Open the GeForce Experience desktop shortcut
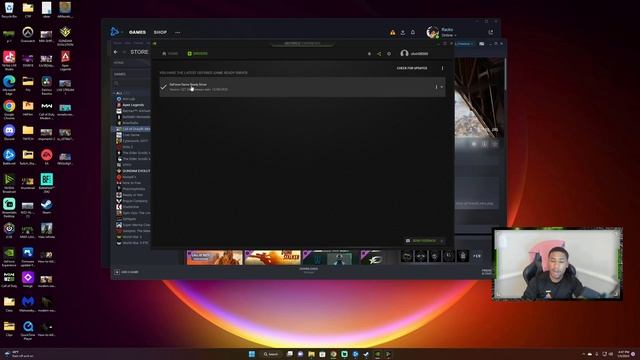 point(9,256)
